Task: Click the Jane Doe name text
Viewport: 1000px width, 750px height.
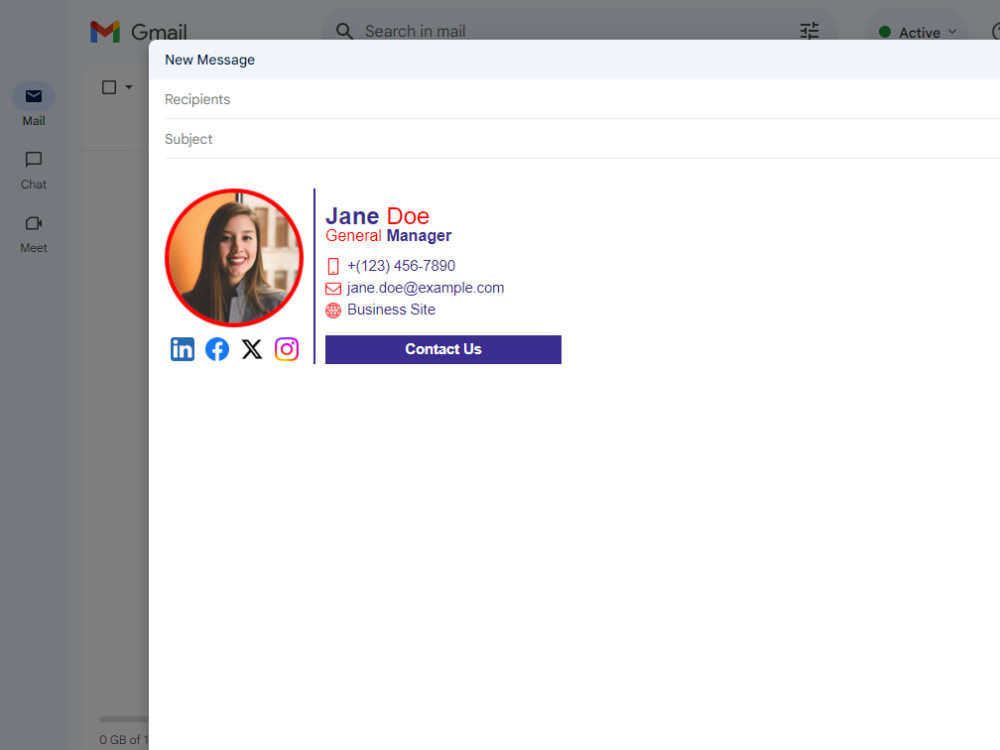Action: click(378, 216)
